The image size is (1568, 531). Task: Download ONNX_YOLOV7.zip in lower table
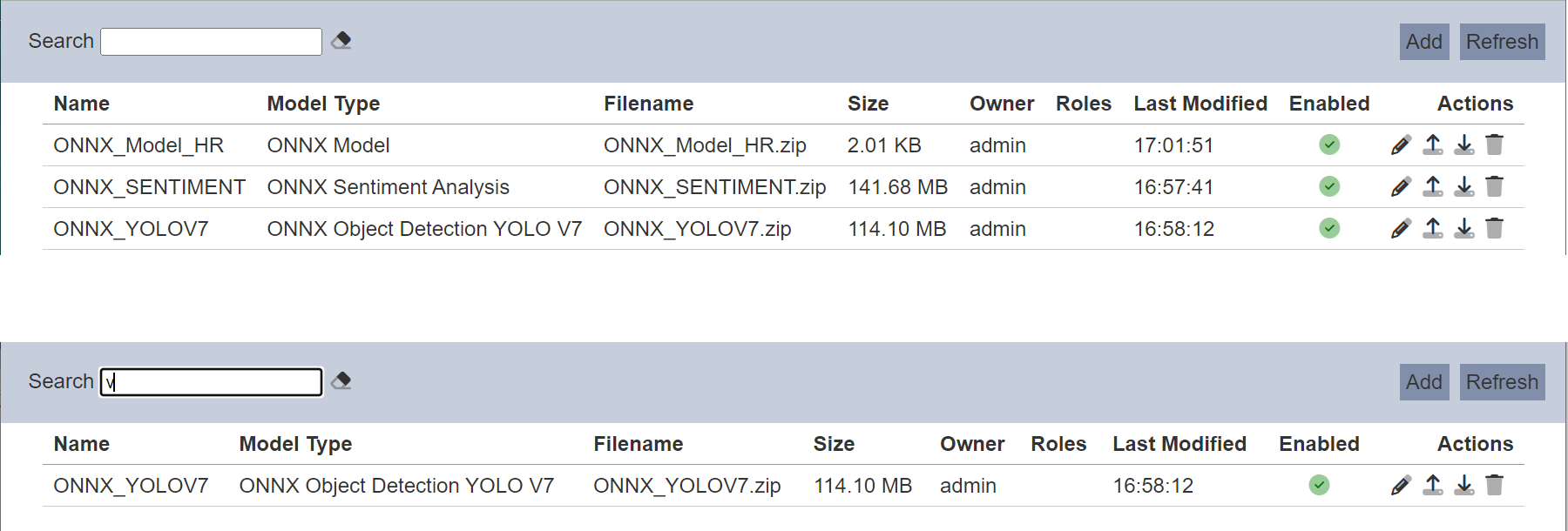coord(1464,485)
